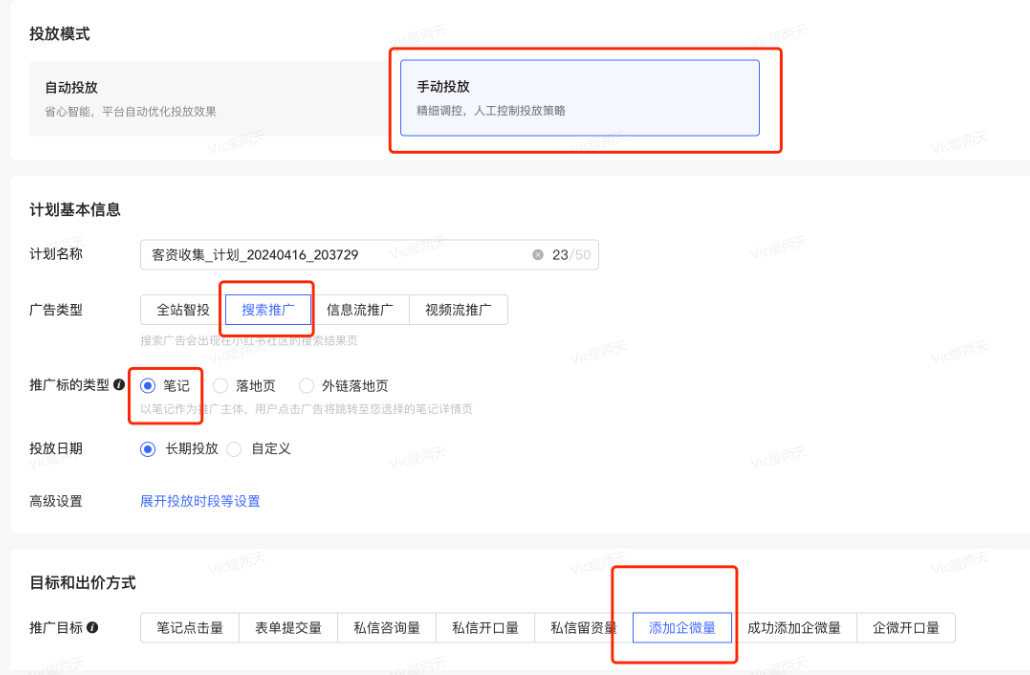
Task: Select the 手动投放 delivery mode
Action: coord(583,97)
